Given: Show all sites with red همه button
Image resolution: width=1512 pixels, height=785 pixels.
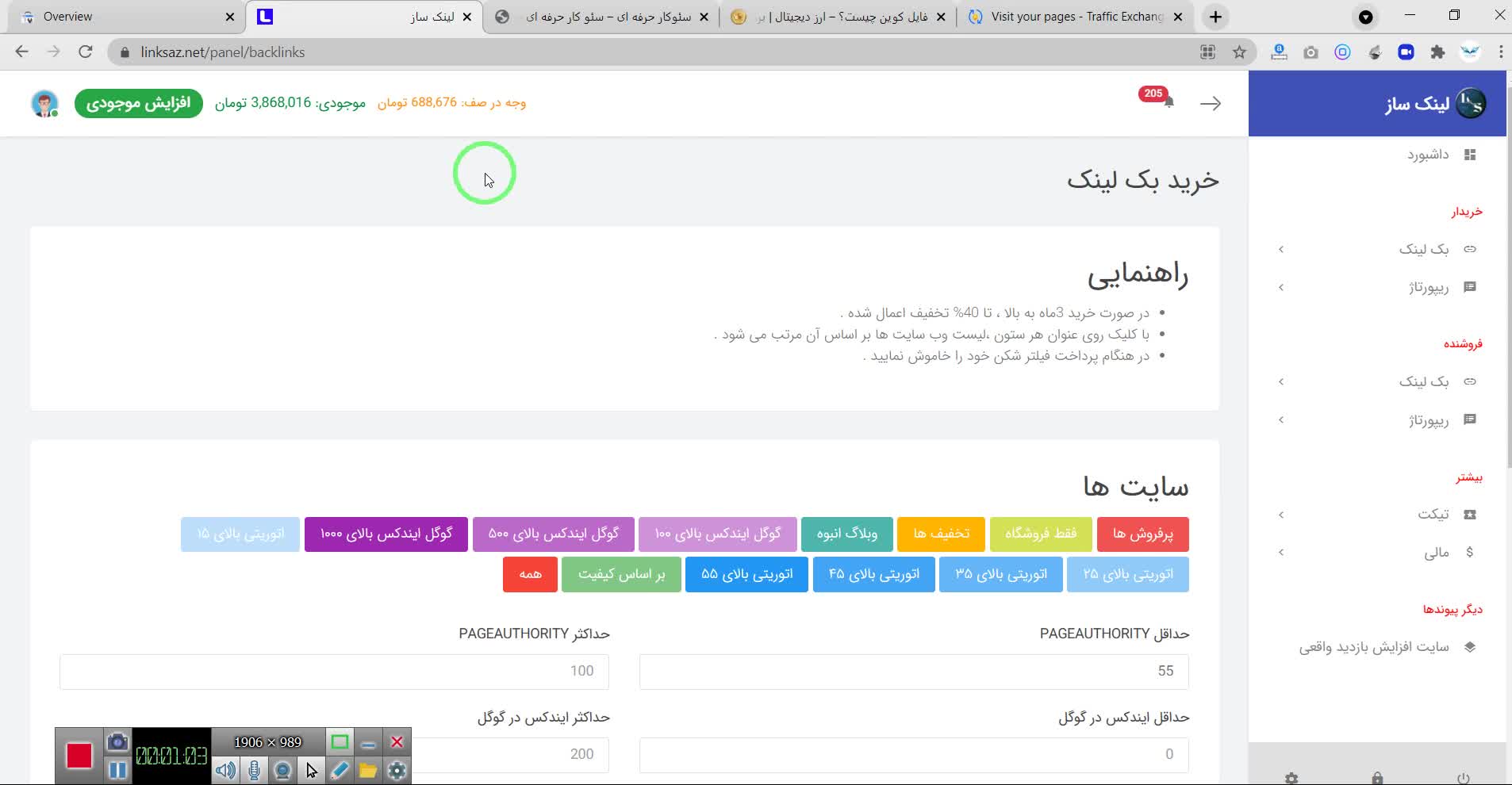Looking at the screenshot, I should [x=530, y=574].
